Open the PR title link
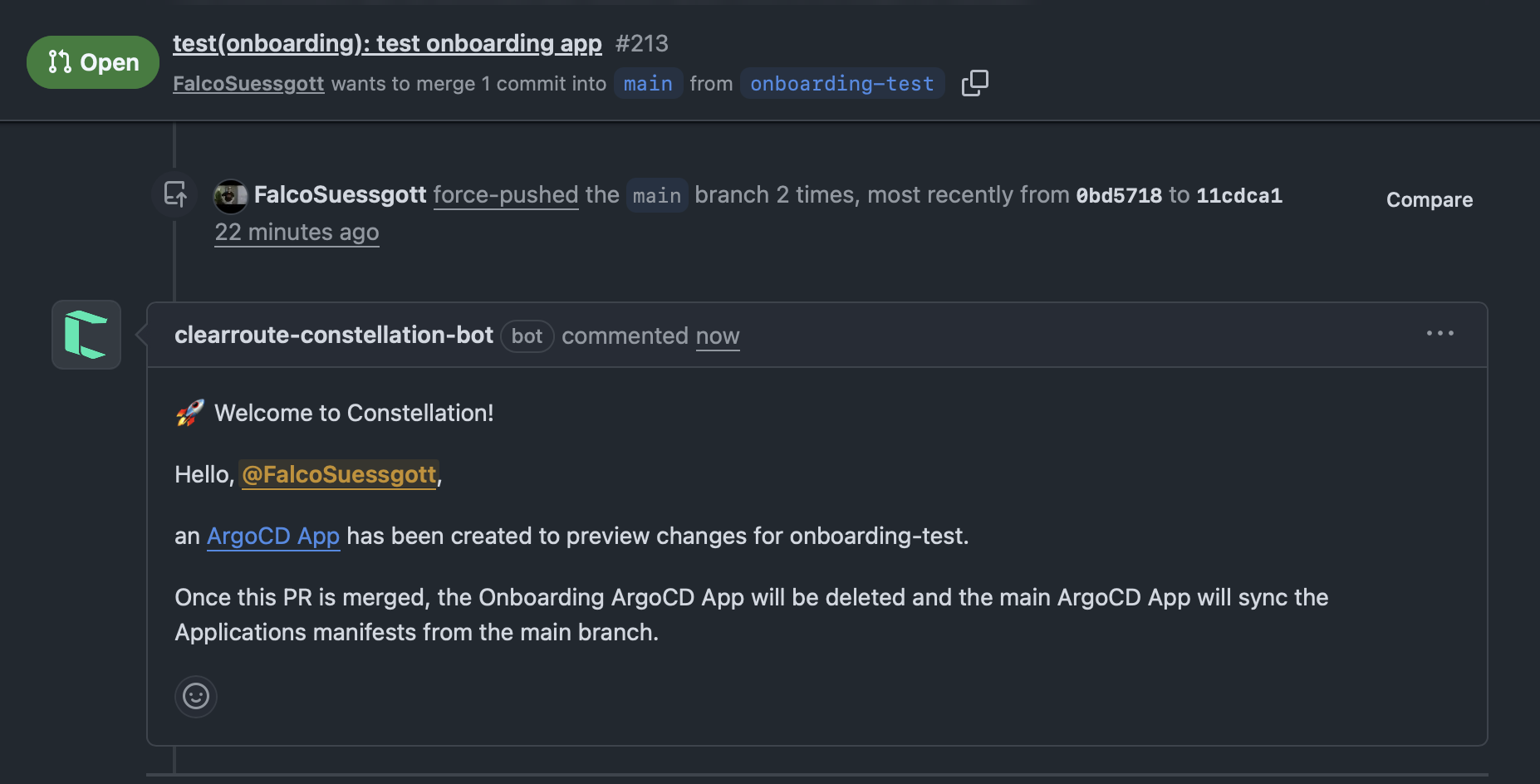 (x=387, y=43)
